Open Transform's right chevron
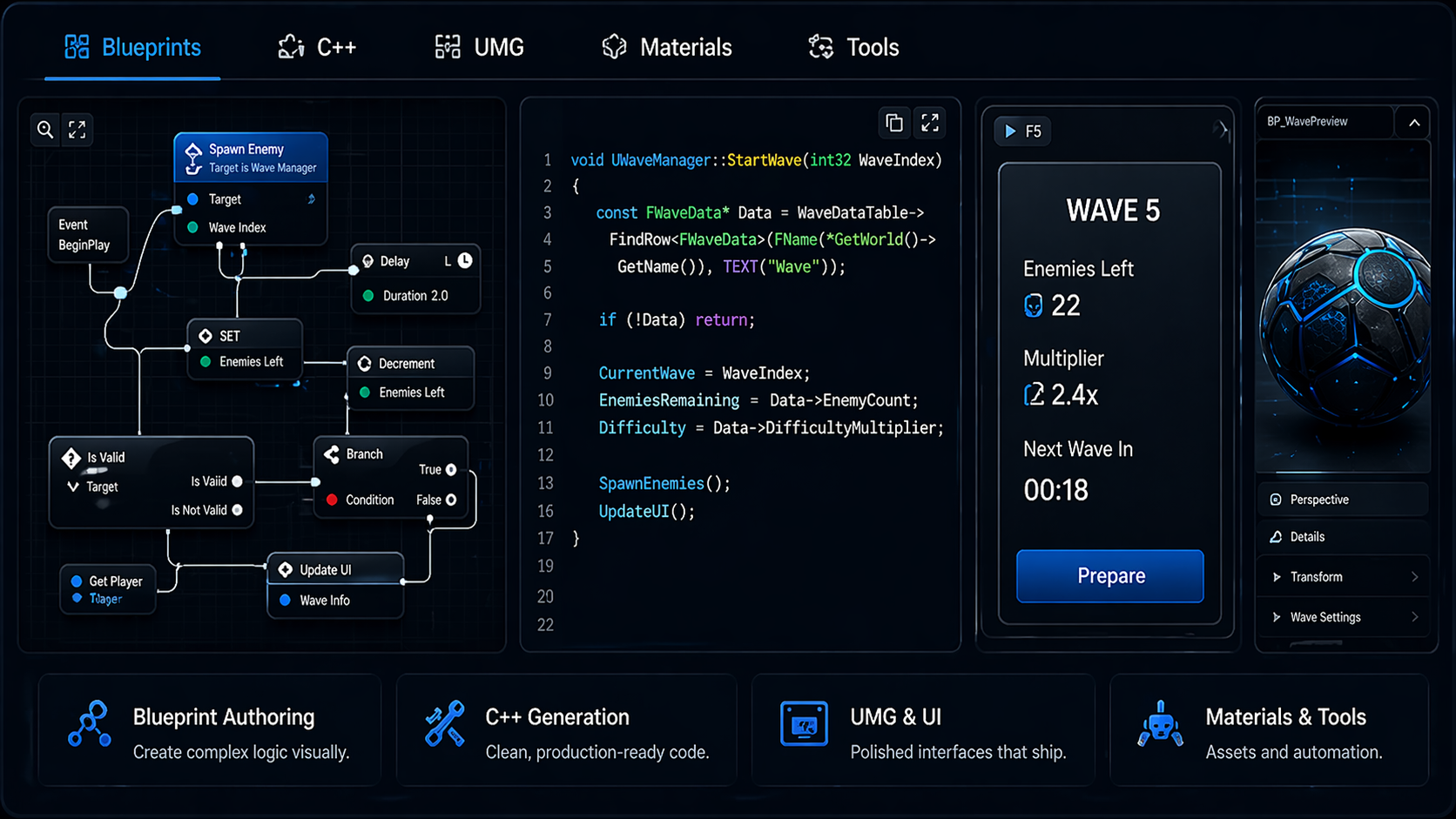Screen dimensions: 1456x819 (x=1414, y=577)
